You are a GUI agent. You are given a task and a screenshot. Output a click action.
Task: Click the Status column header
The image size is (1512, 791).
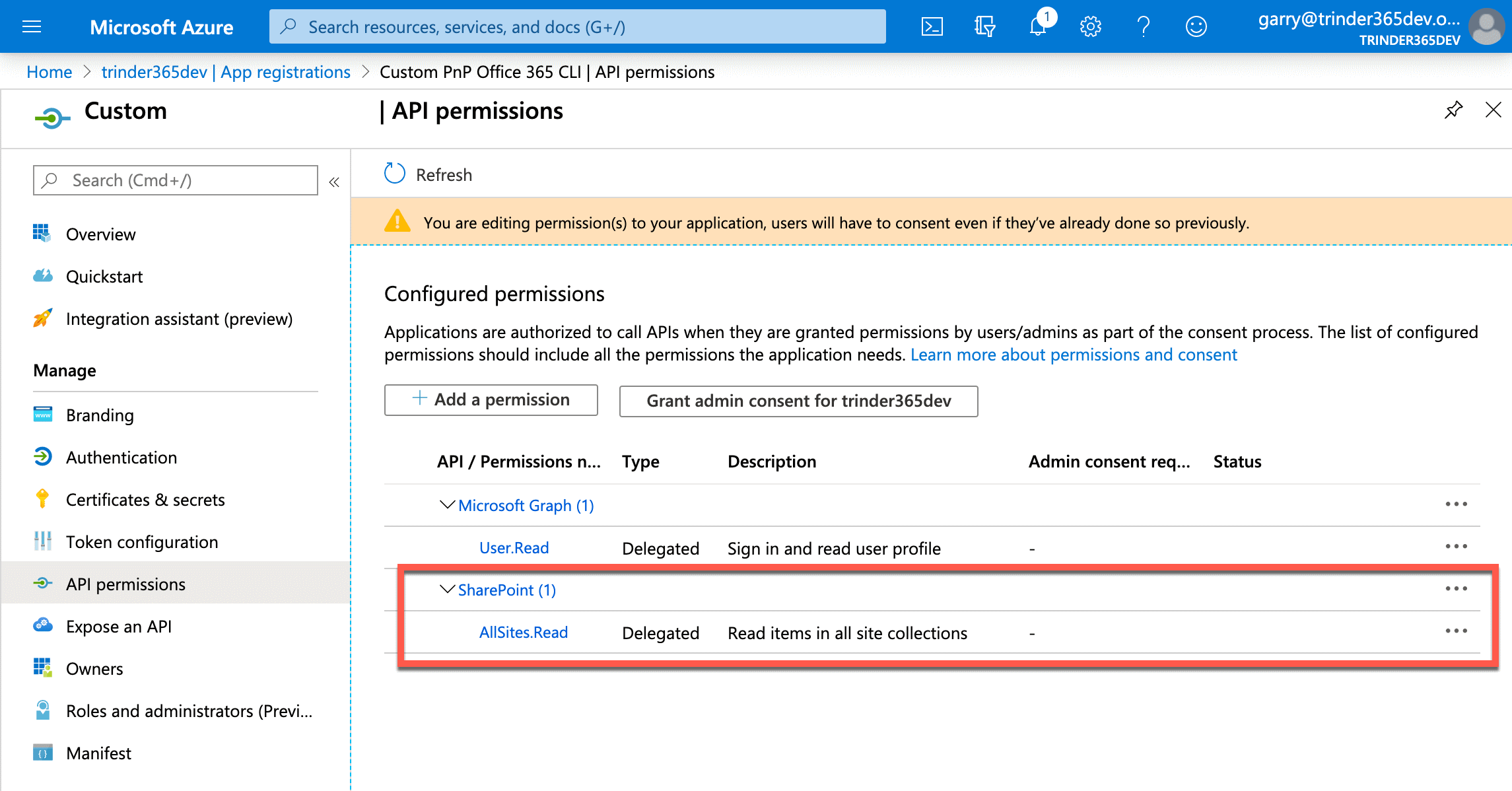[1237, 462]
